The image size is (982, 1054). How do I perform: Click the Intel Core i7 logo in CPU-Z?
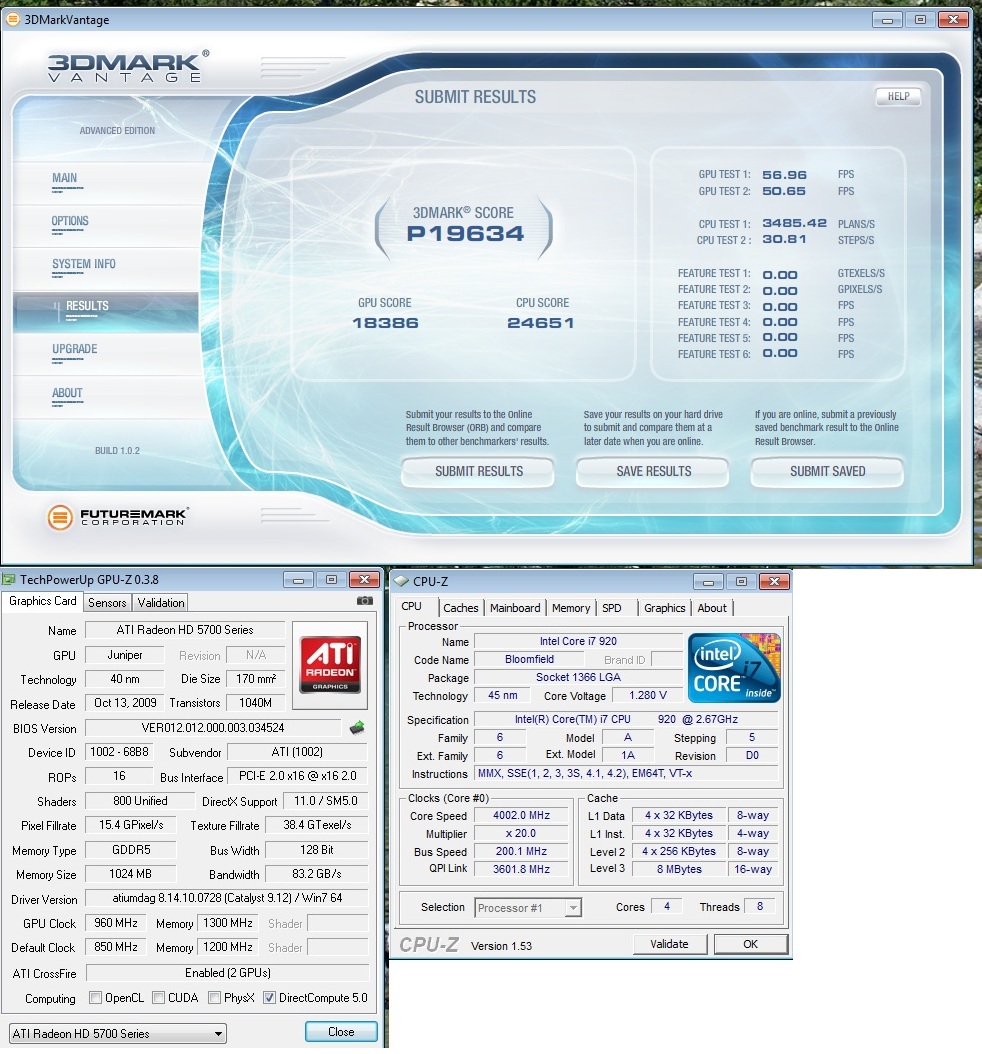tap(734, 667)
